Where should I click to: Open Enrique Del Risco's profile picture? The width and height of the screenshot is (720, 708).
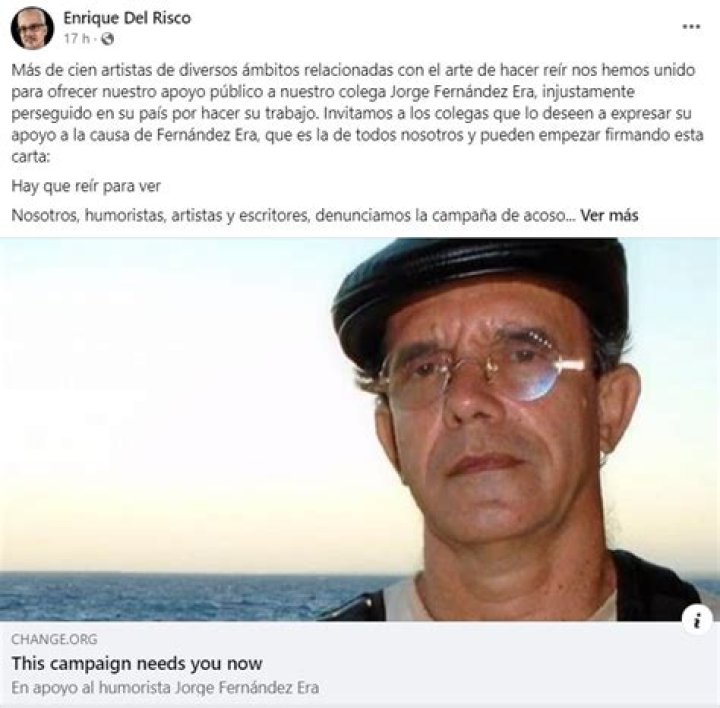point(32,28)
